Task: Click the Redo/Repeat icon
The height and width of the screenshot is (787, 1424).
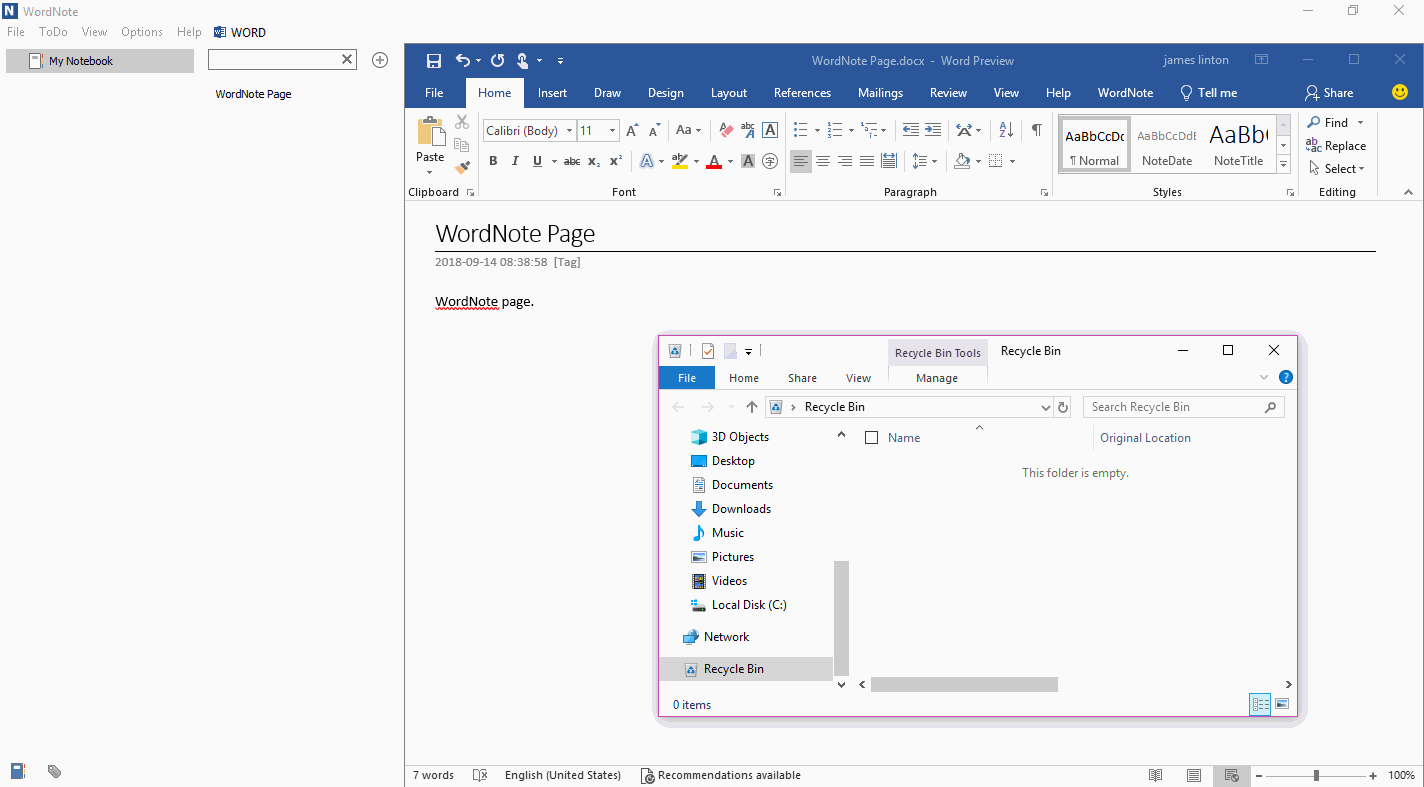Action: coord(497,61)
